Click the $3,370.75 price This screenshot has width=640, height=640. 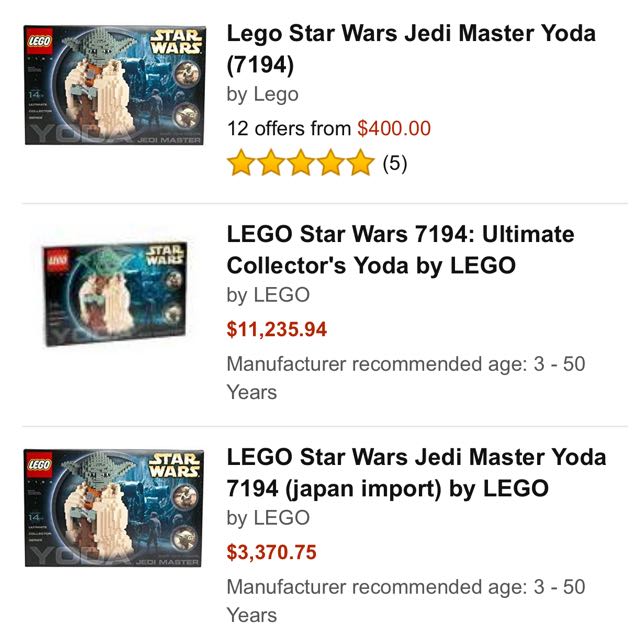272,552
